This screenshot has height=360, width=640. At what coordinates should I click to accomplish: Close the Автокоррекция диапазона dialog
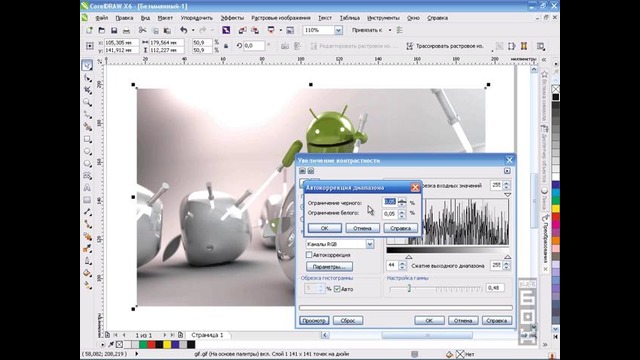tap(415, 187)
